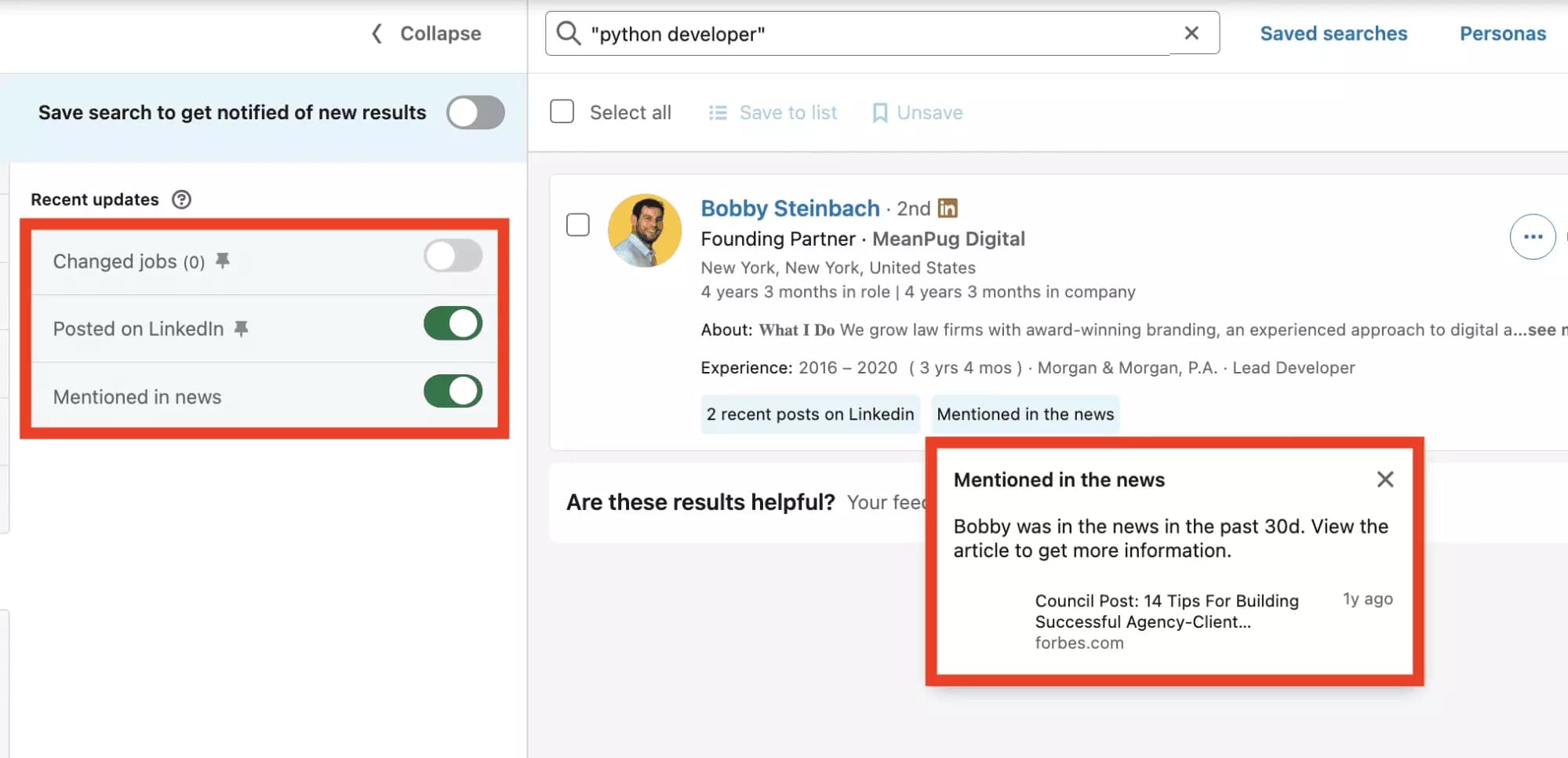This screenshot has height=758, width=1568.
Task: Open Saved searches
Action: [1333, 33]
